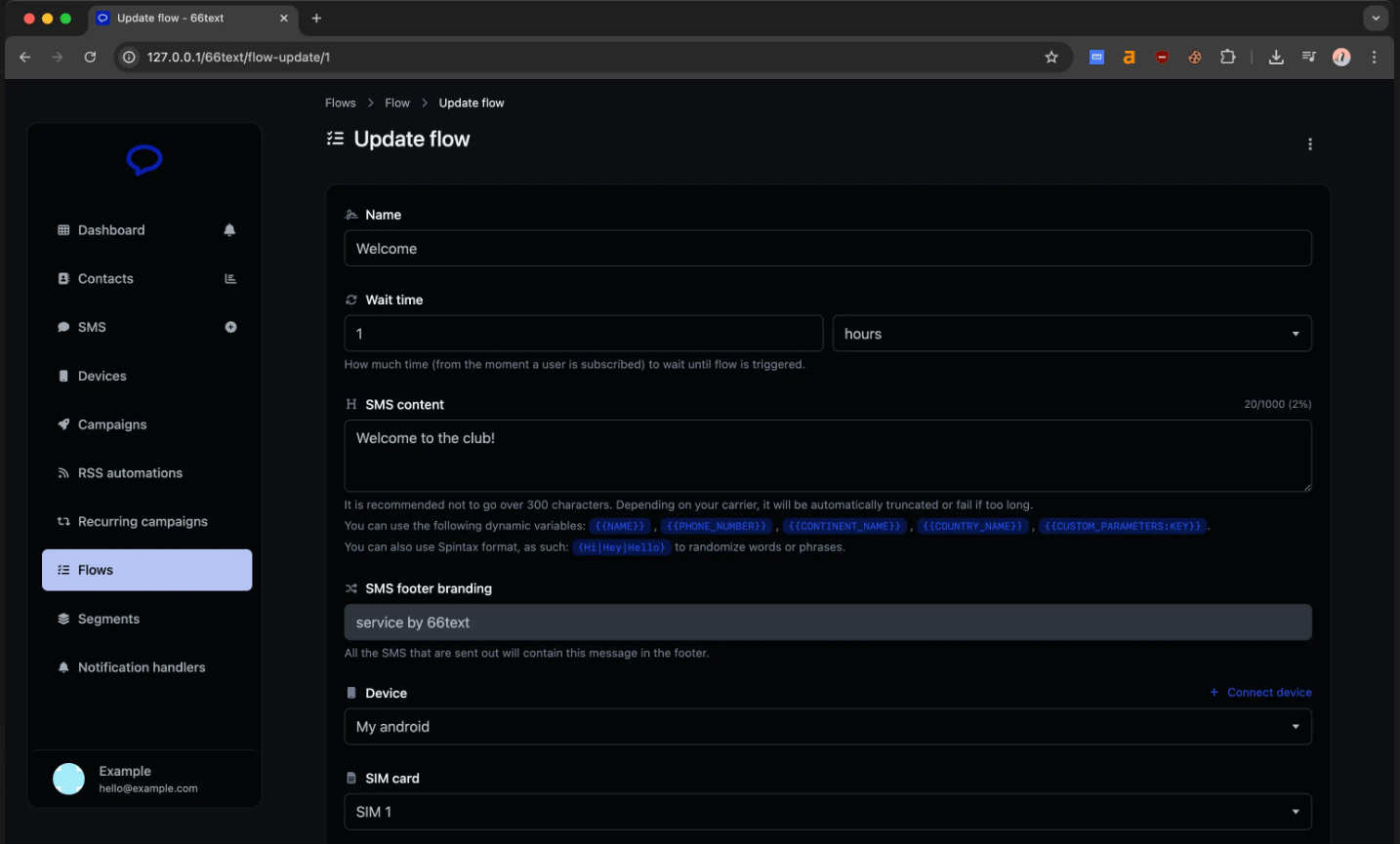Click the bell icon next to Dashboard
Viewport: 1400px width, 844px height.
(229, 230)
